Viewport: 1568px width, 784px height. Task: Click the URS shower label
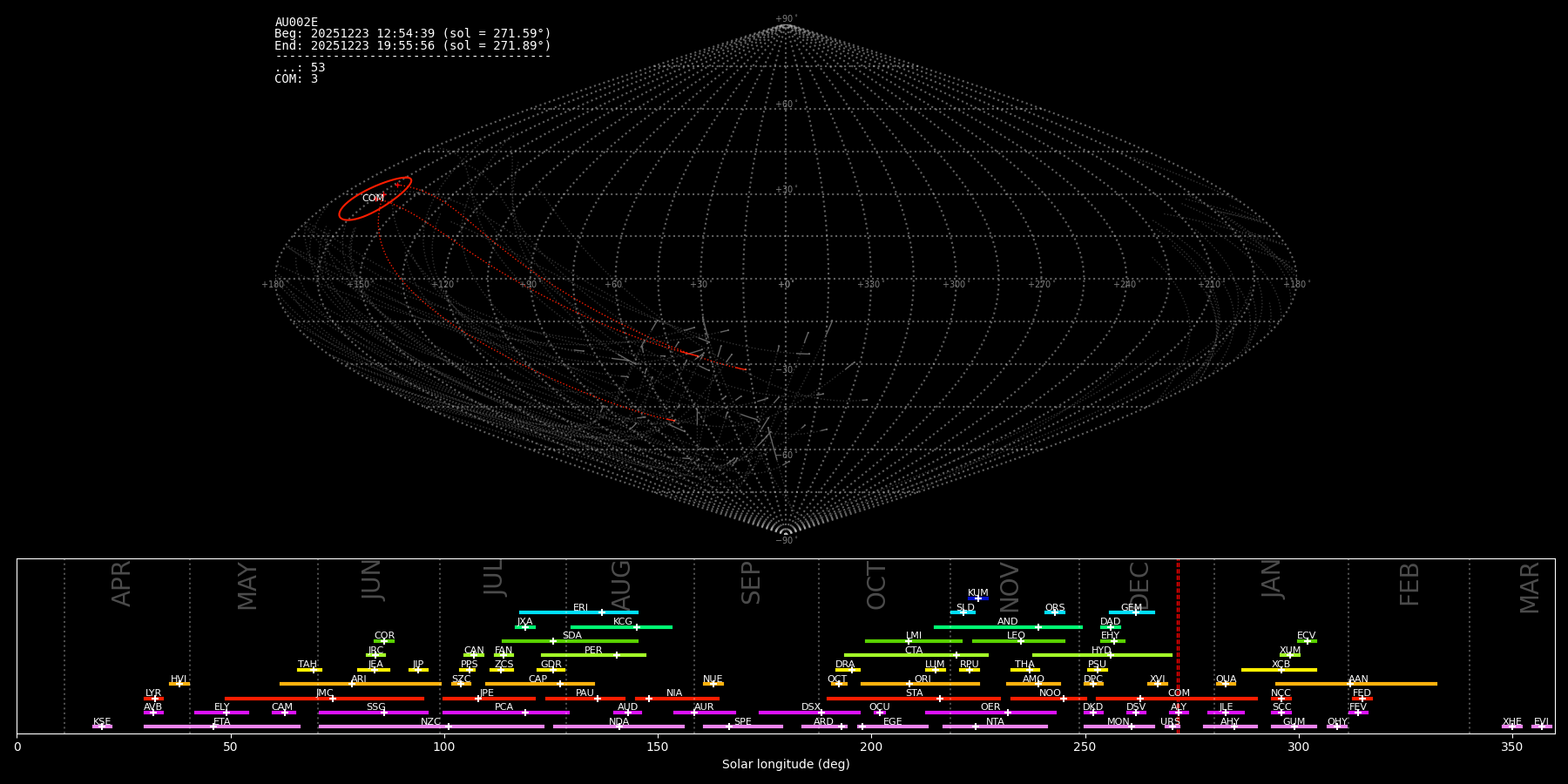pos(1170,722)
